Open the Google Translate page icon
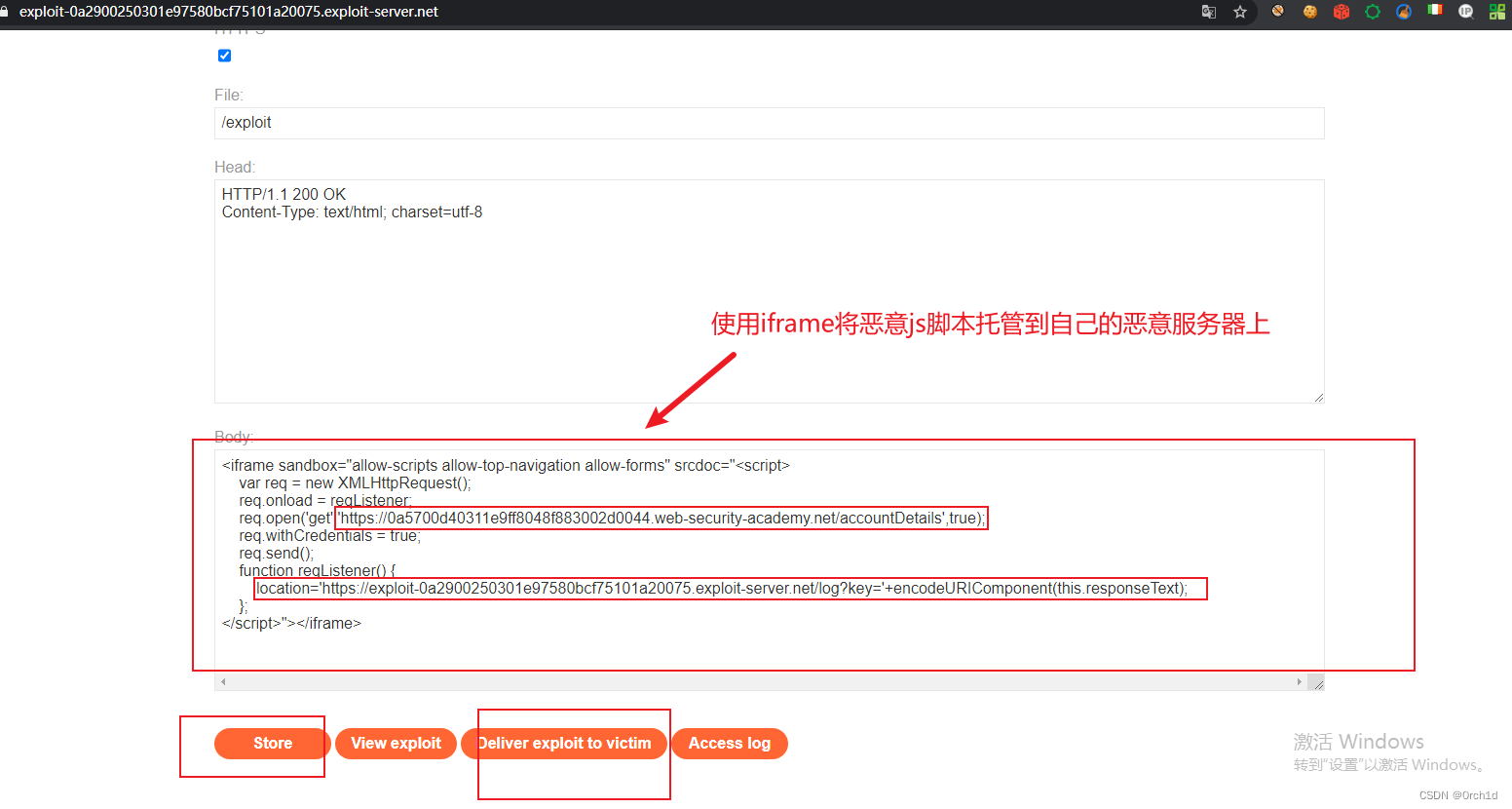 click(x=1209, y=12)
